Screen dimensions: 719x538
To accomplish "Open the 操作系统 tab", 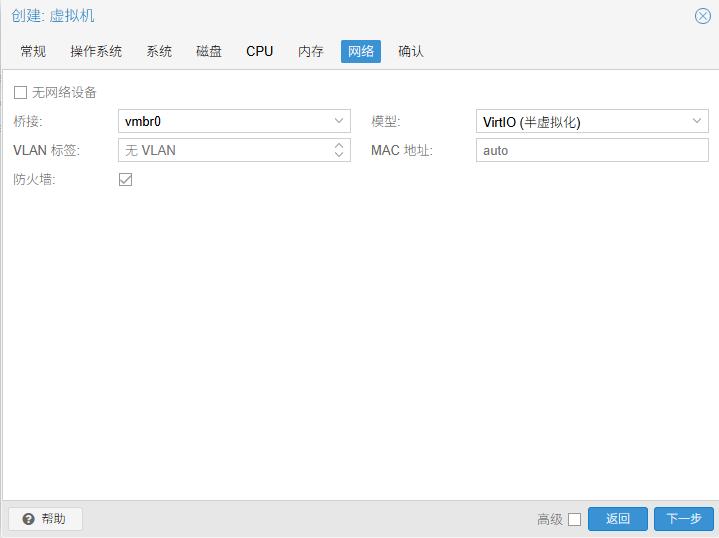I will 96,51.
